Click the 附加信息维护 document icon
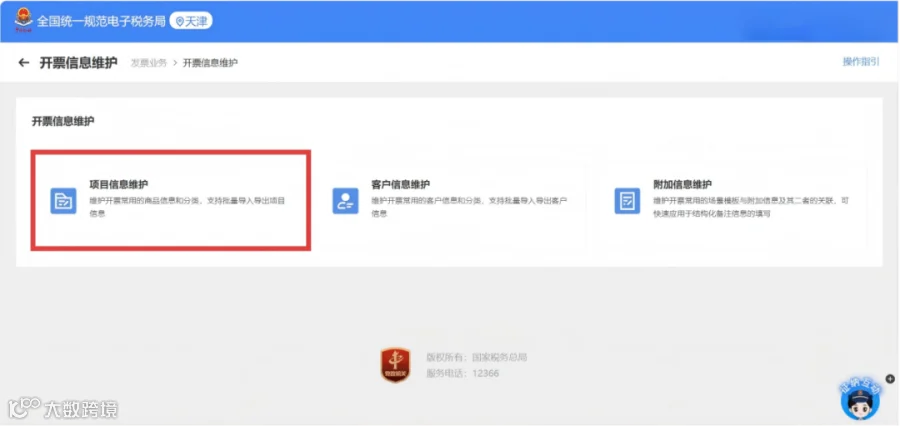 pos(627,201)
